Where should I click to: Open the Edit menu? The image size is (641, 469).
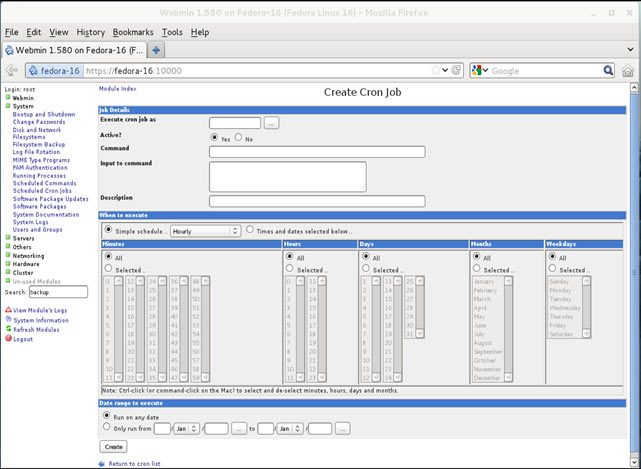(x=34, y=32)
